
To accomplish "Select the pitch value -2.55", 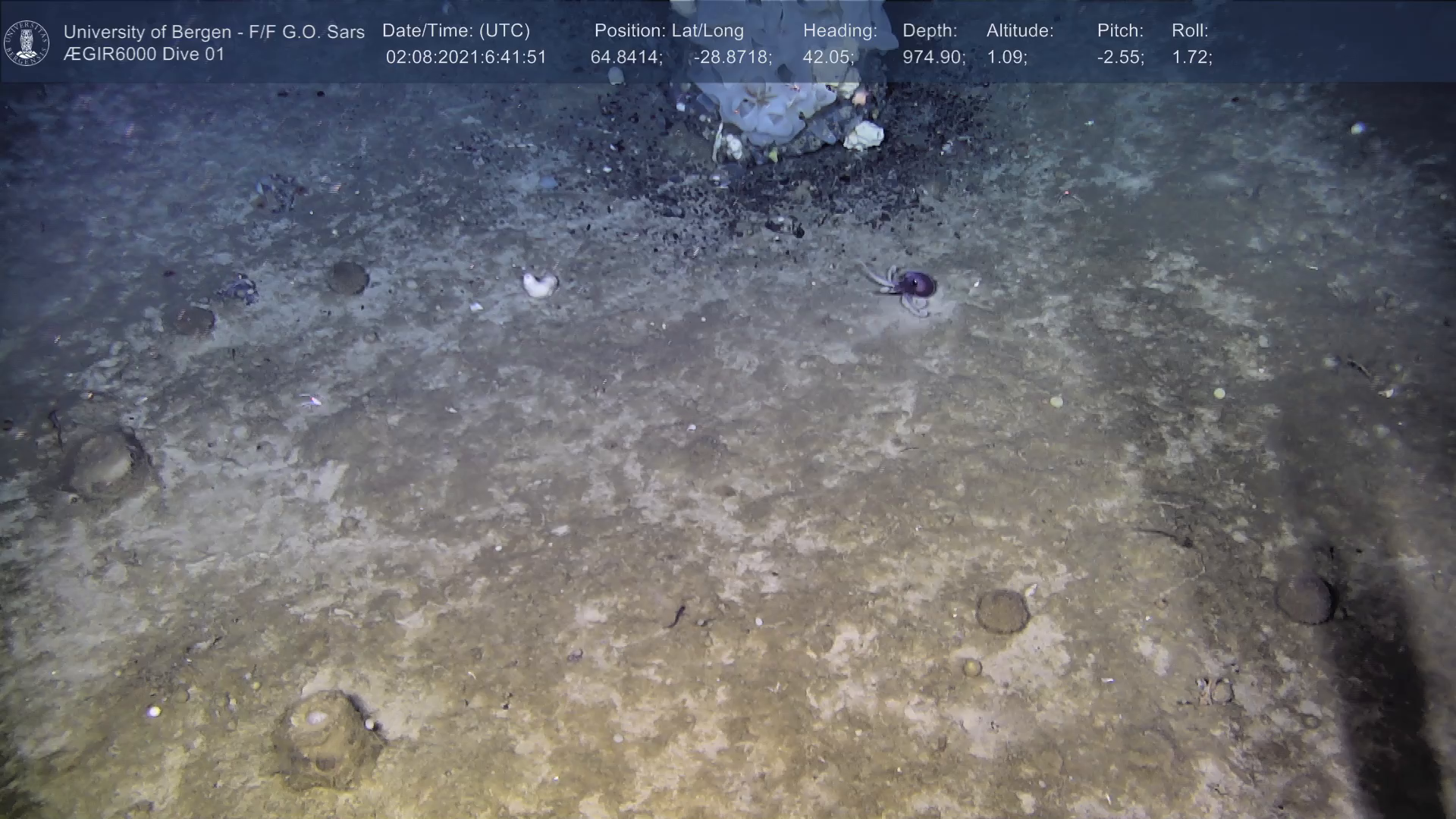I will tap(1120, 58).
